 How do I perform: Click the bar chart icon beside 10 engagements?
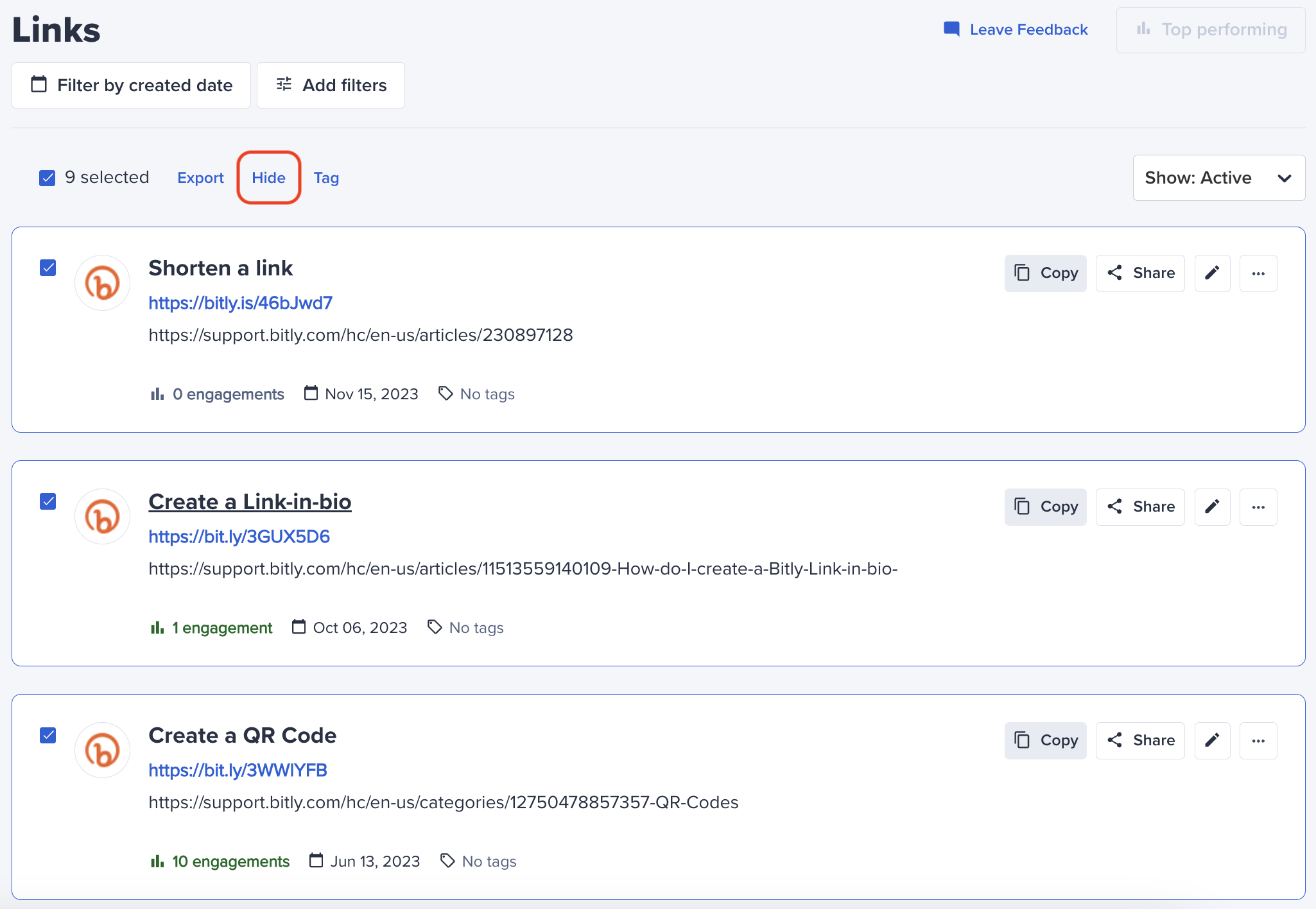click(x=157, y=861)
